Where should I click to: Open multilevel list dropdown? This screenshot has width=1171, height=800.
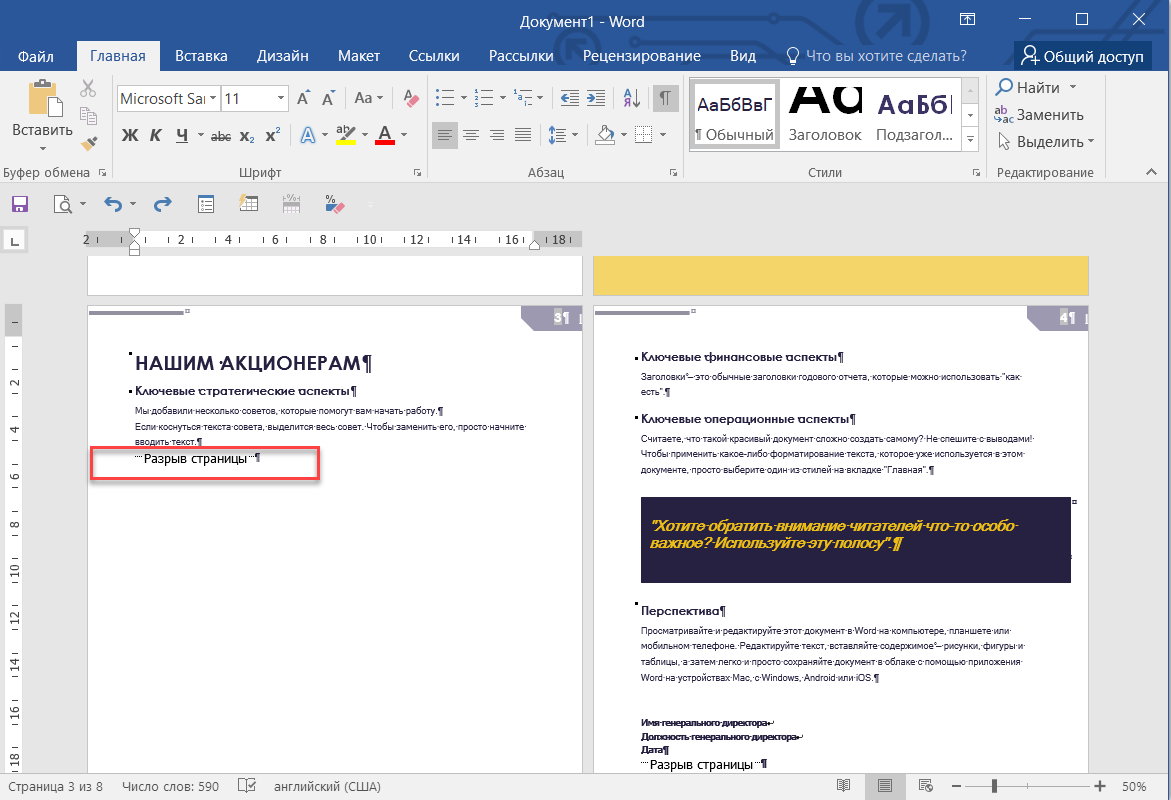tap(540, 98)
